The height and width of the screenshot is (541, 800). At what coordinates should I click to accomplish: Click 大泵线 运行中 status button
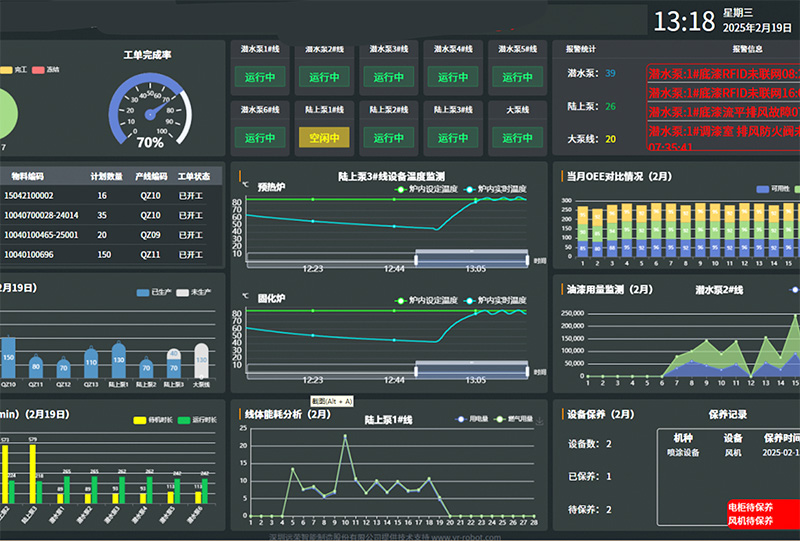point(517,138)
